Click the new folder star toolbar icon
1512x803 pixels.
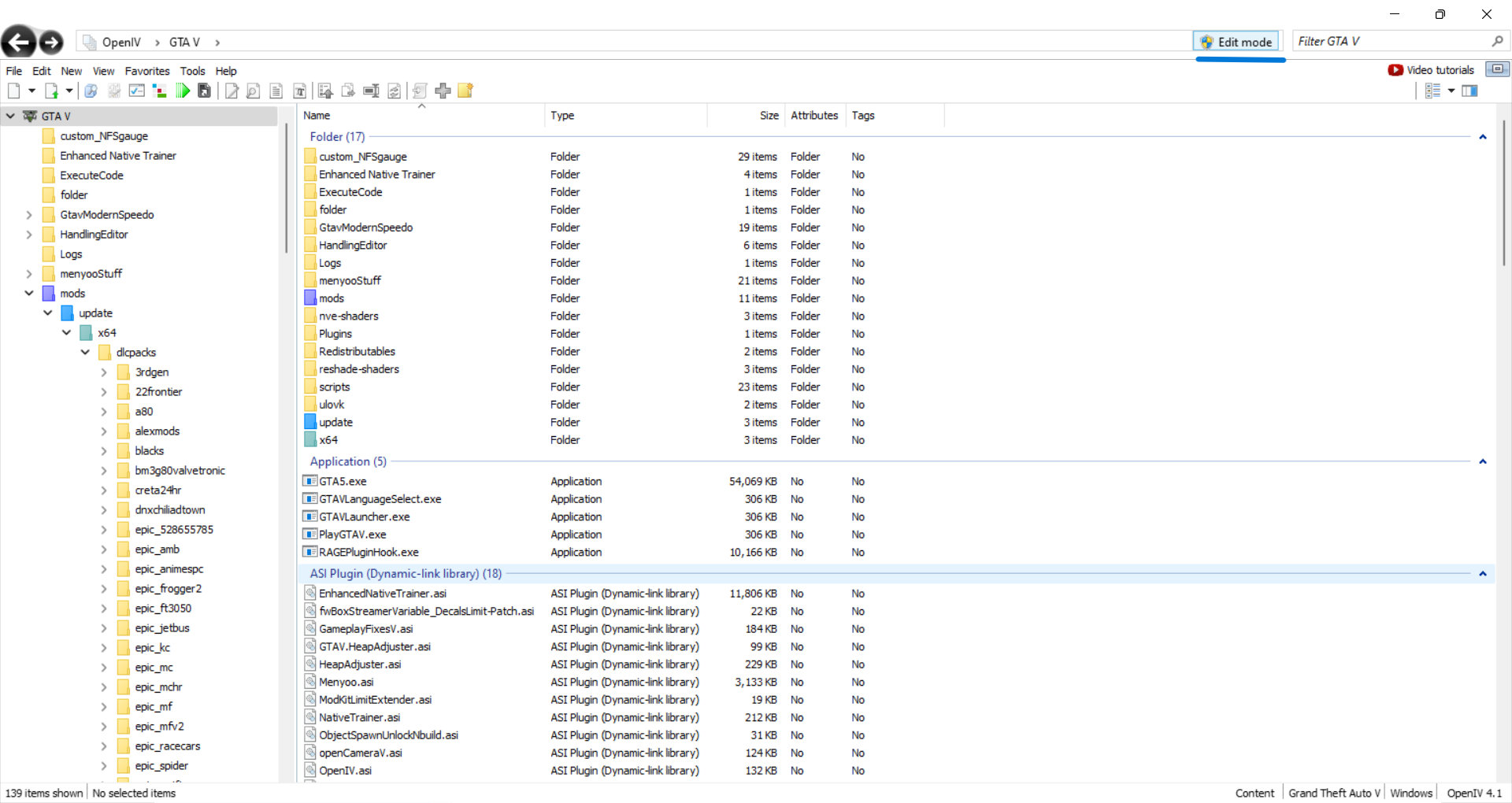(x=465, y=91)
